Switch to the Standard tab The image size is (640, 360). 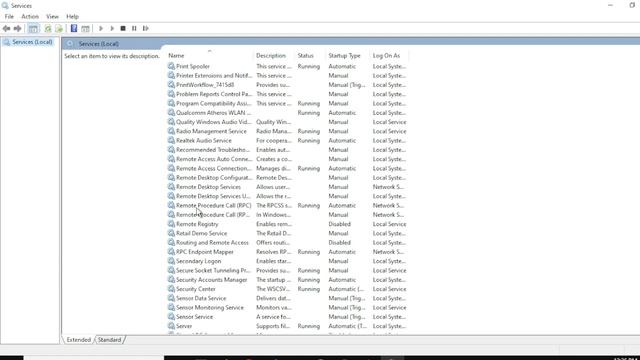(109, 340)
